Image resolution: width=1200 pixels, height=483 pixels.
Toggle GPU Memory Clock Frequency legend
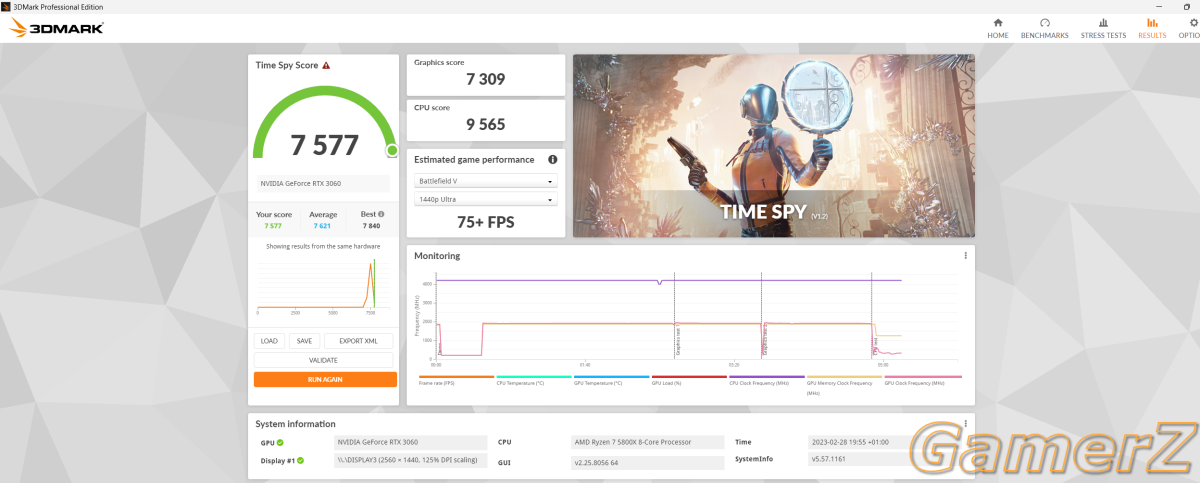(844, 385)
